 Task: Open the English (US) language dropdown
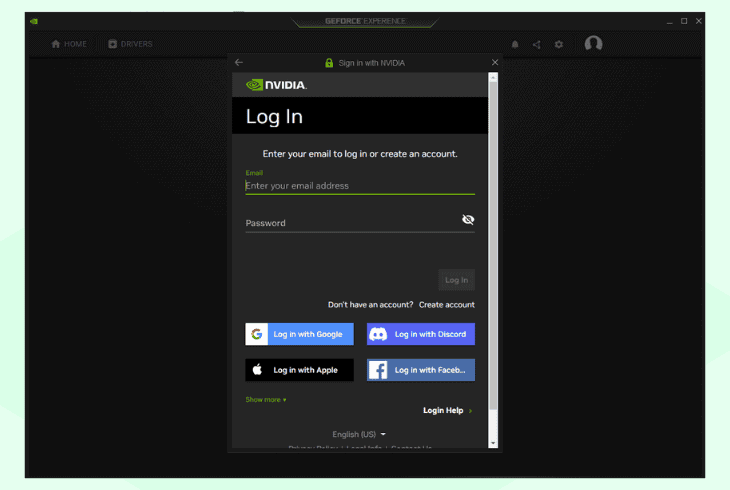(359, 434)
